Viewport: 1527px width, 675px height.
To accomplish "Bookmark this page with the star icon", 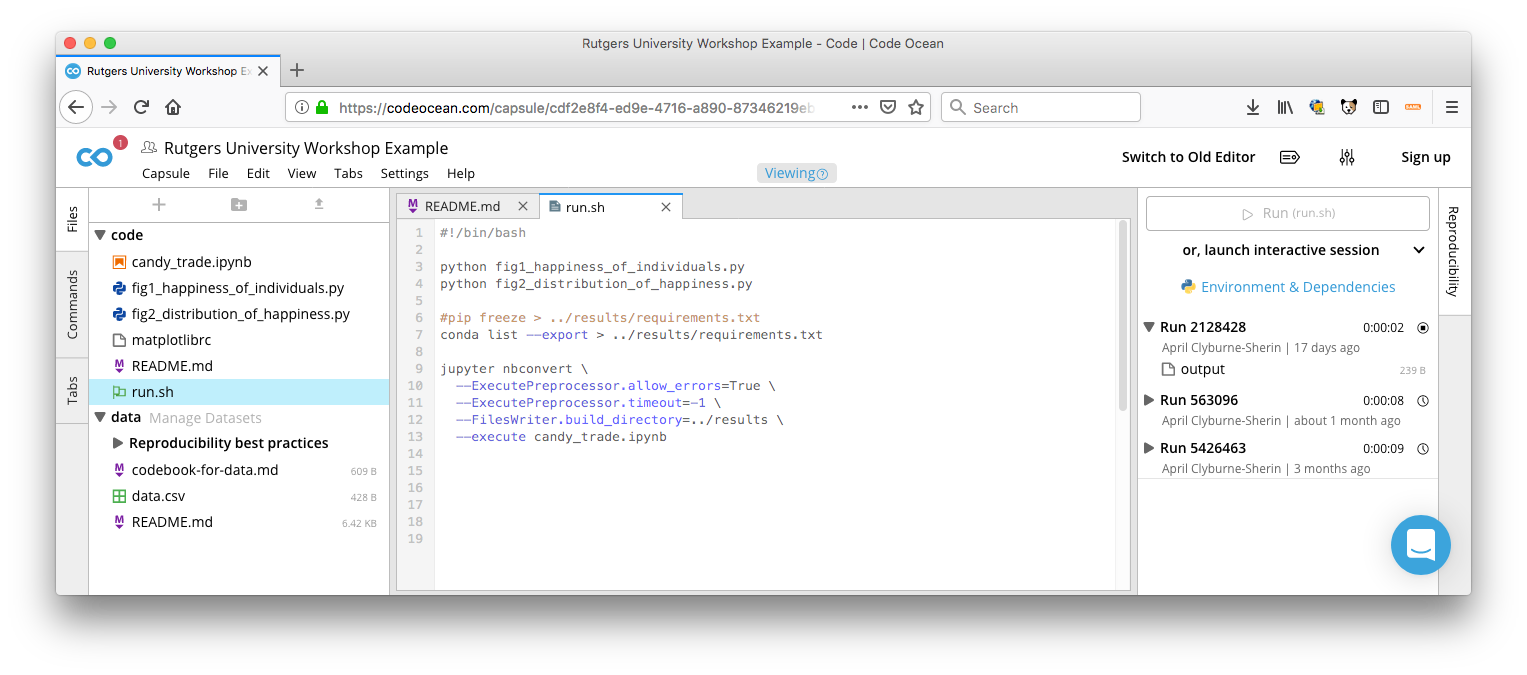I will tap(916, 107).
